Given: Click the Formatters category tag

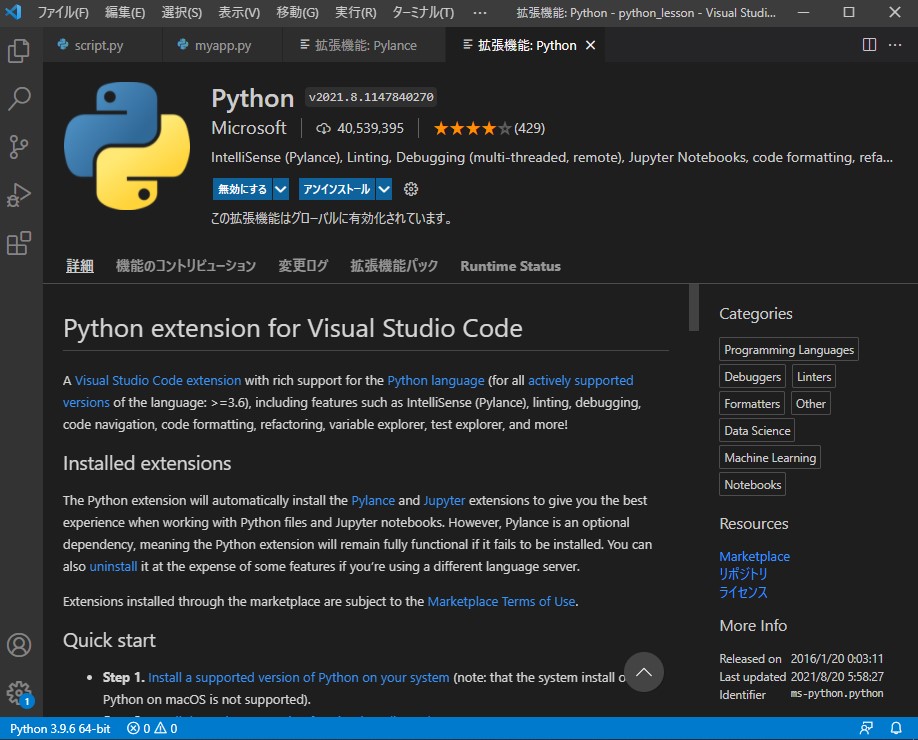Looking at the screenshot, I should [752, 403].
